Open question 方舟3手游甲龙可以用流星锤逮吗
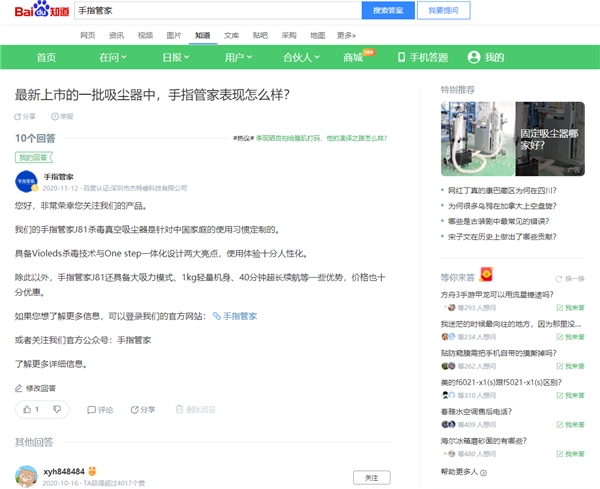This screenshot has width=600, height=489. [497, 295]
